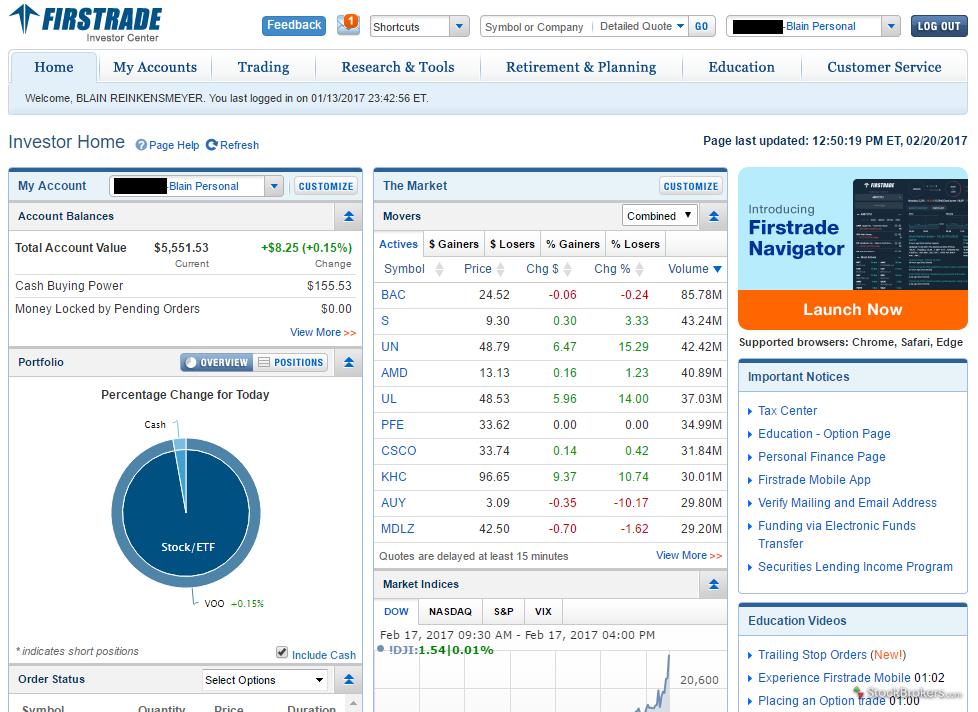
Task: Click Launch Now for Firstrade Navigator
Action: [853, 310]
